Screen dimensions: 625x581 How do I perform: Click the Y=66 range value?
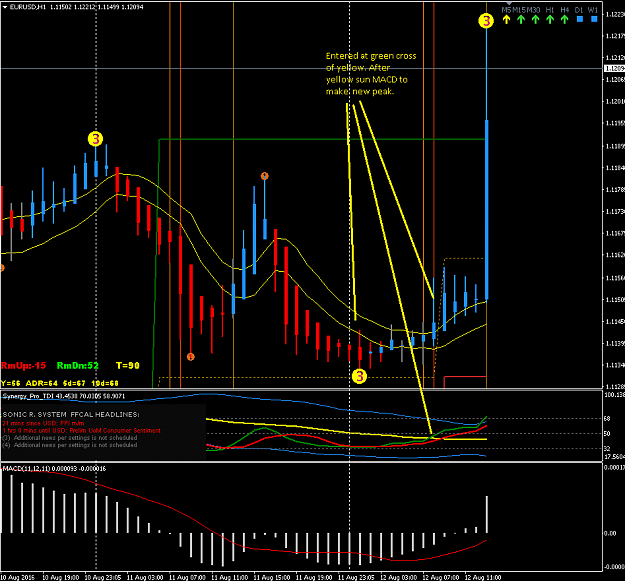11,383
